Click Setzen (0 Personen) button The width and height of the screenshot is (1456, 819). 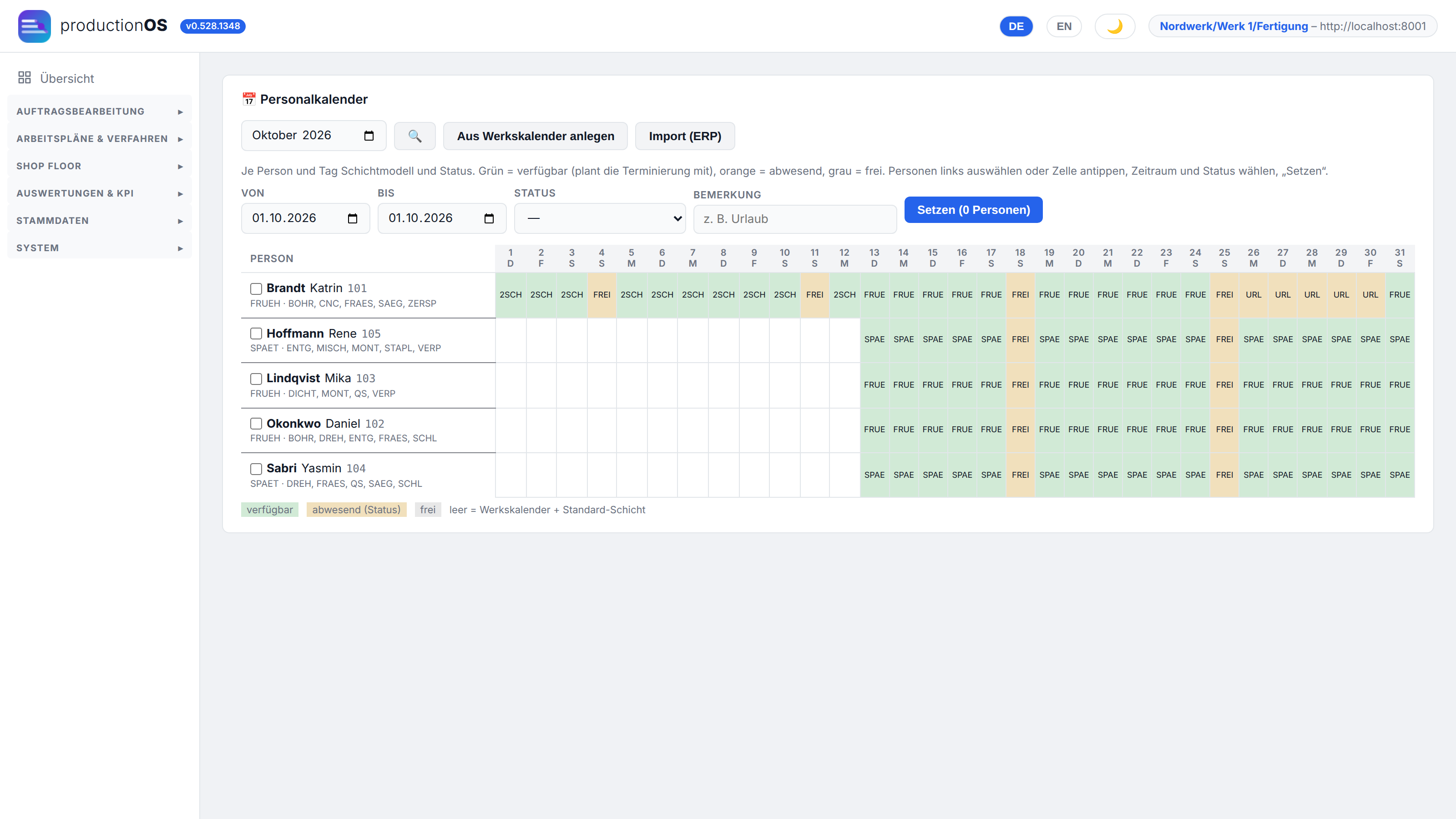click(x=973, y=210)
